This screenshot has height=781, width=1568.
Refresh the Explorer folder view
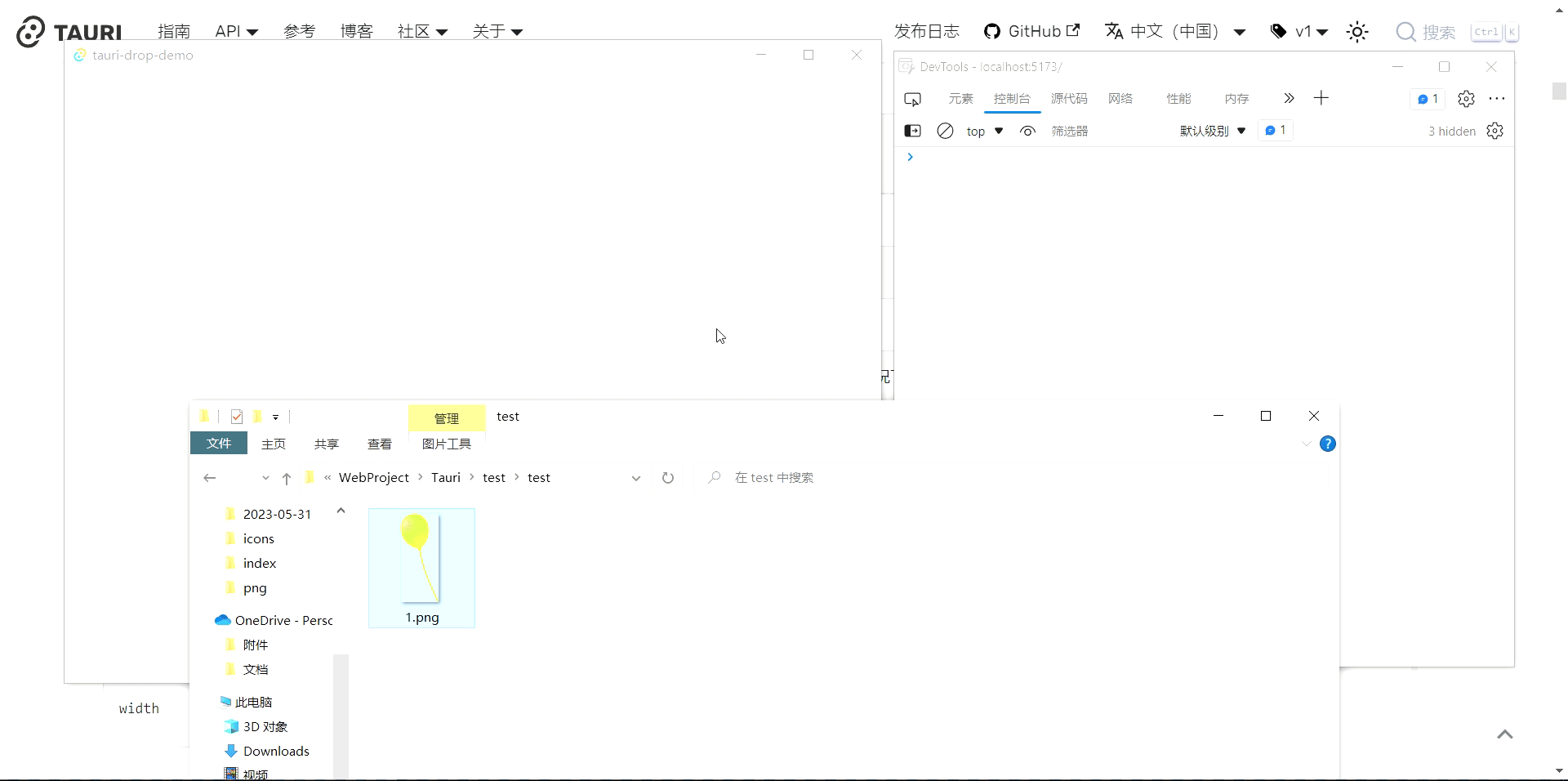[668, 478]
